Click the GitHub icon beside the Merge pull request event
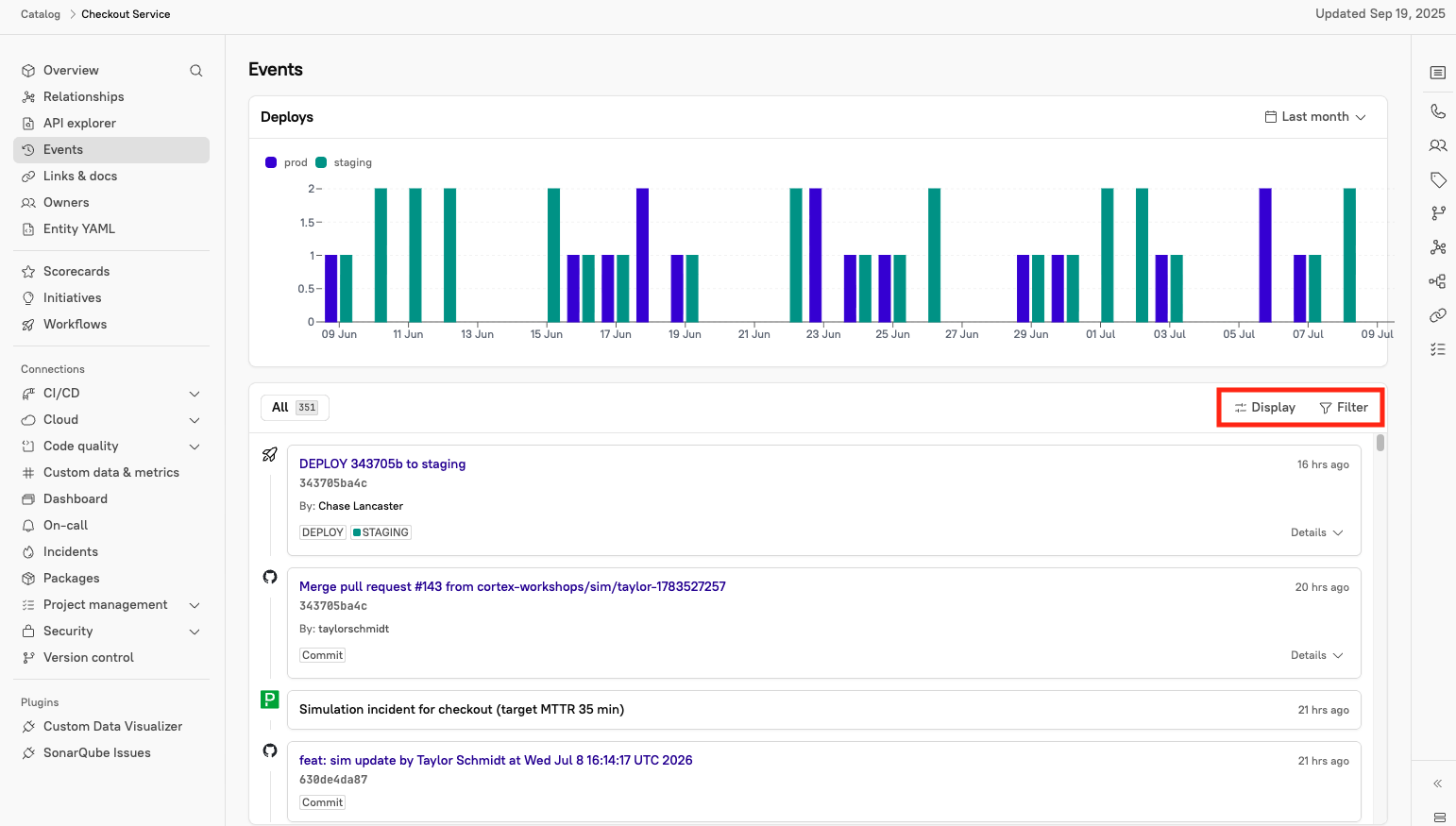 (x=270, y=577)
